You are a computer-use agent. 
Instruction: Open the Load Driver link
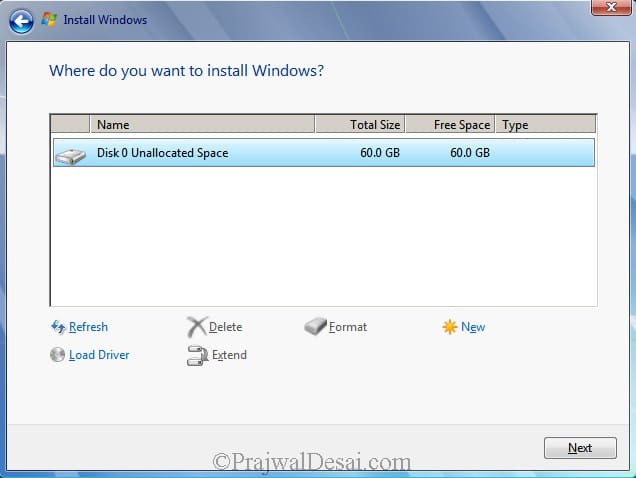99,355
